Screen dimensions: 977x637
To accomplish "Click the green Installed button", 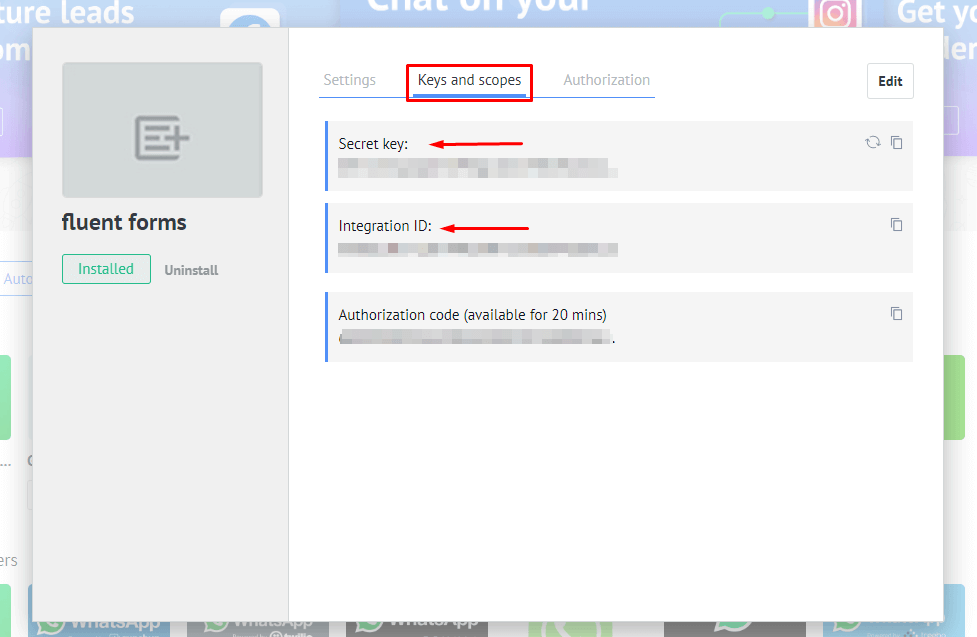I will pyautogui.click(x=106, y=269).
